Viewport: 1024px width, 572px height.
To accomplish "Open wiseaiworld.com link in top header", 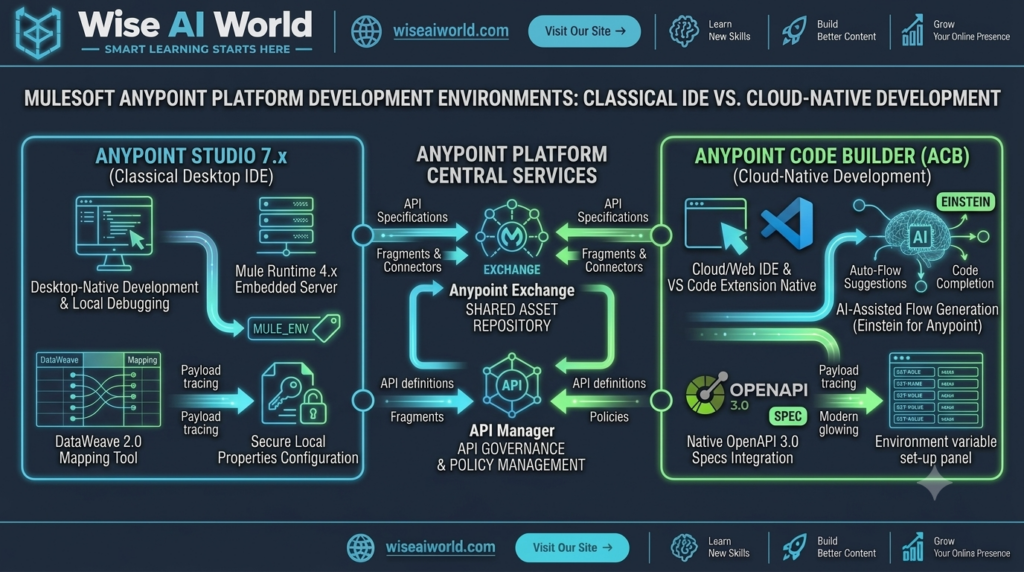I will [x=451, y=31].
